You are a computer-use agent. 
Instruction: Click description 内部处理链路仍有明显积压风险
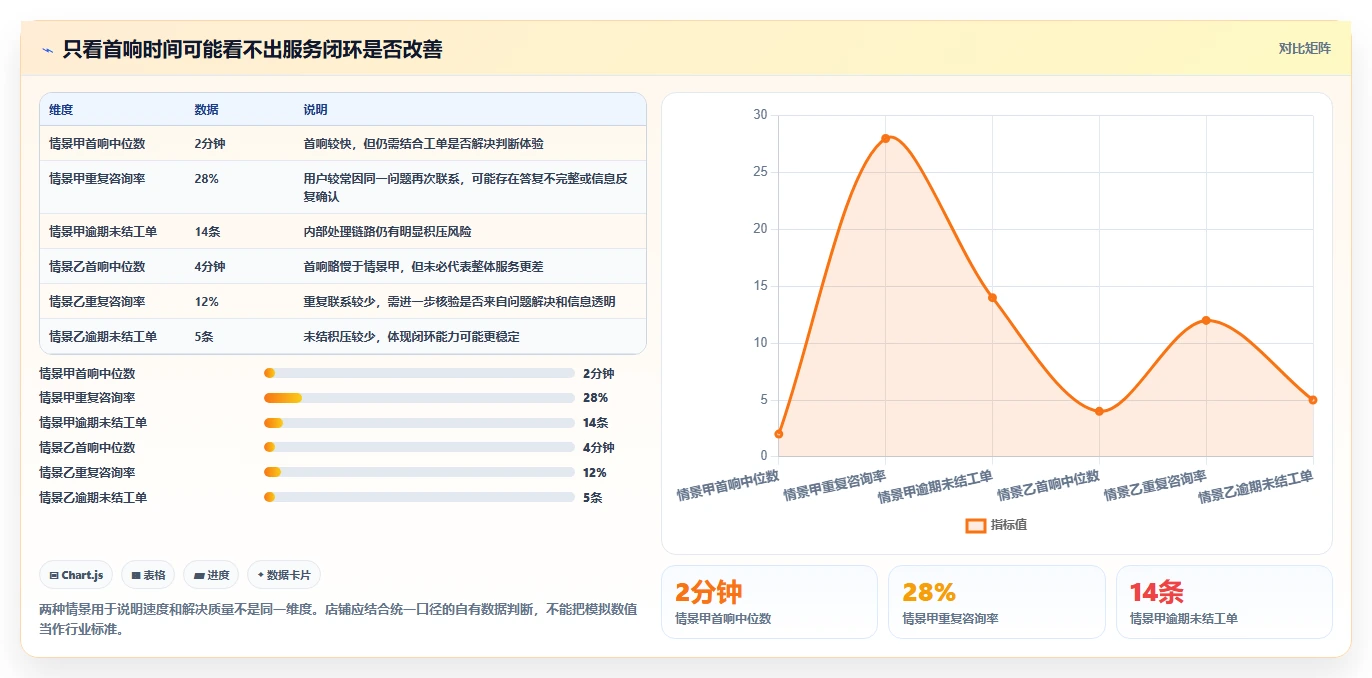(x=388, y=232)
